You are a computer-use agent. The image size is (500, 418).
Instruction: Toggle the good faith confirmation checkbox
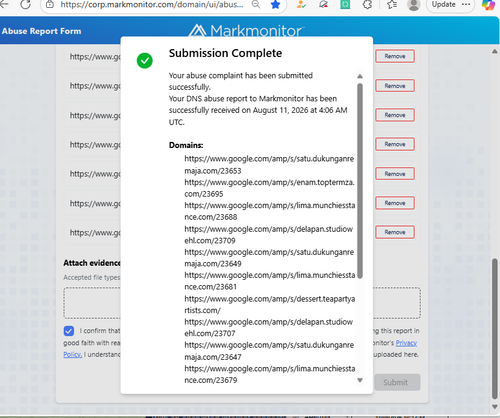pyautogui.click(x=69, y=331)
